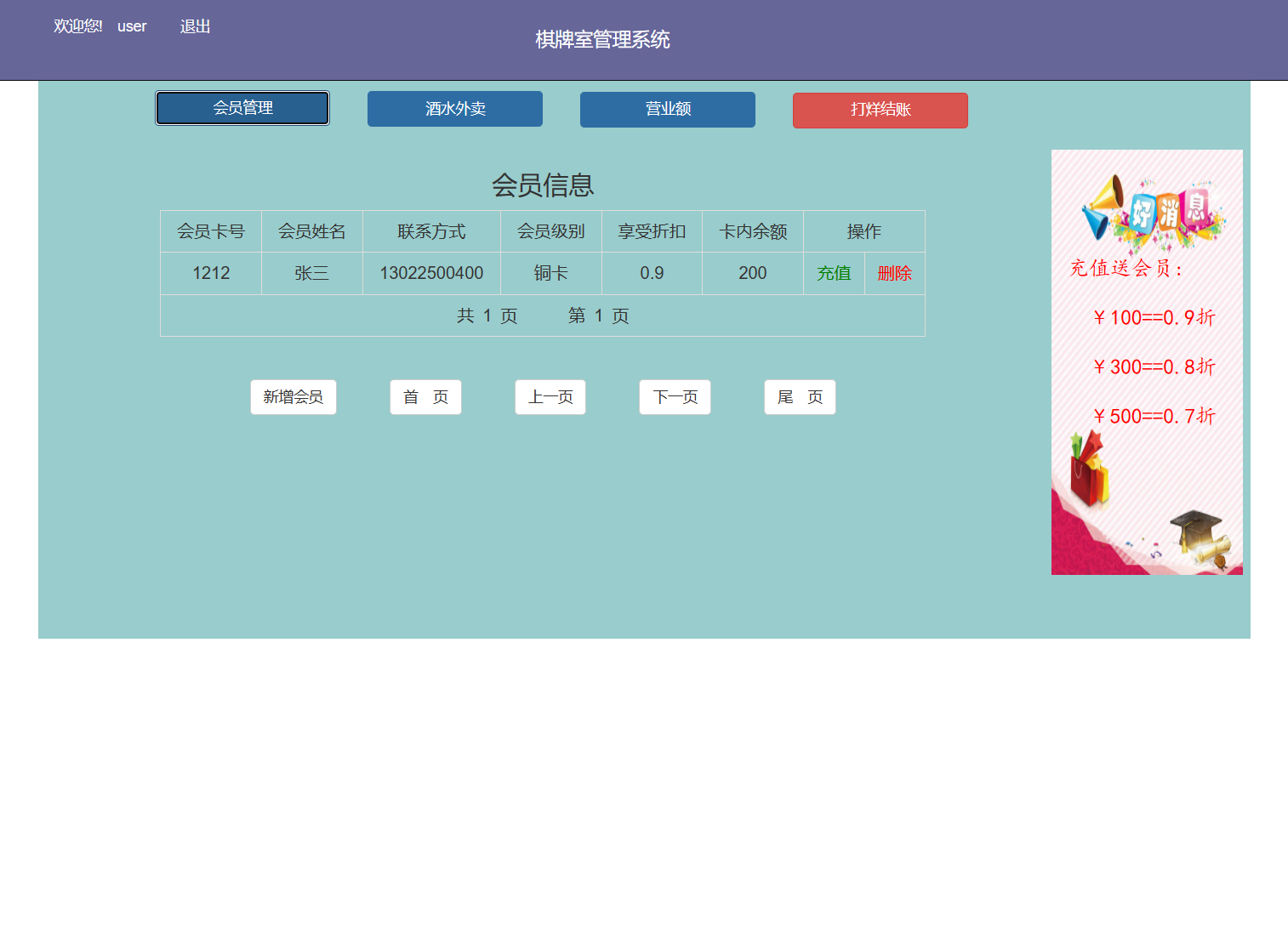The height and width of the screenshot is (944, 1288).
Task: Click the username user in the header
Action: tap(131, 26)
